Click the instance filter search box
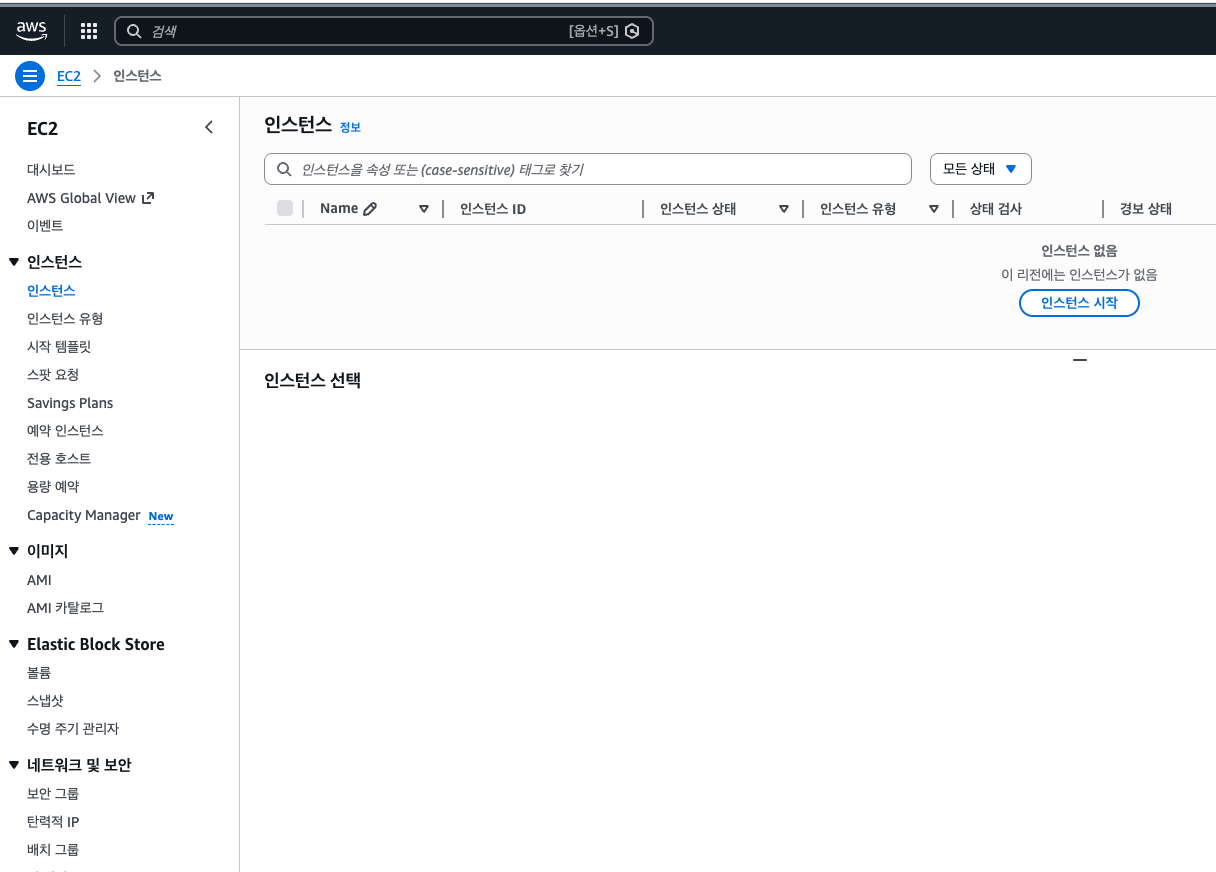 coord(588,169)
